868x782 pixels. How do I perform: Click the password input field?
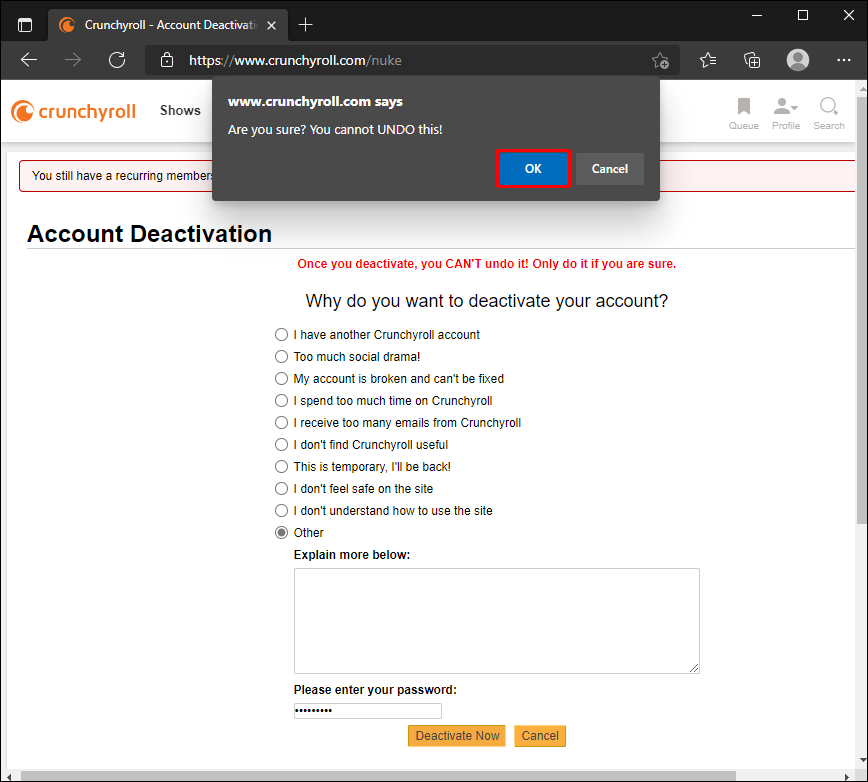point(368,711)
